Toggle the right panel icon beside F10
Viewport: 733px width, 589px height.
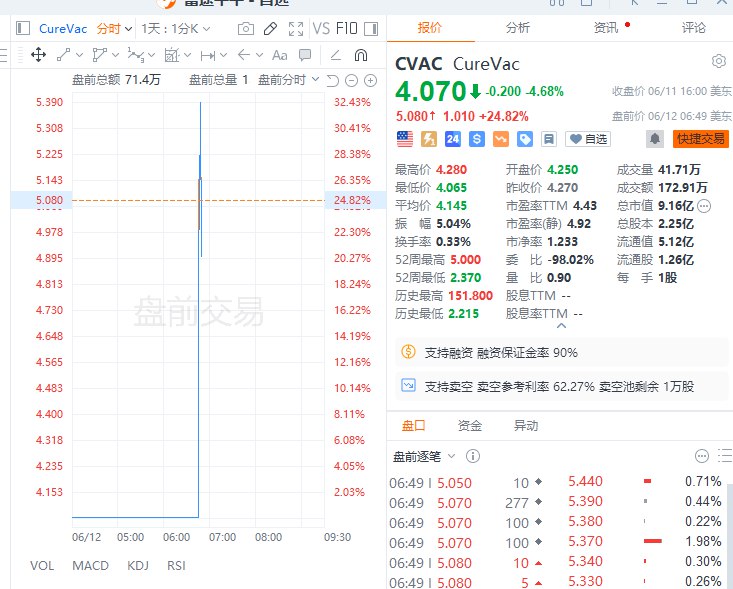click(x=371, y=29)
